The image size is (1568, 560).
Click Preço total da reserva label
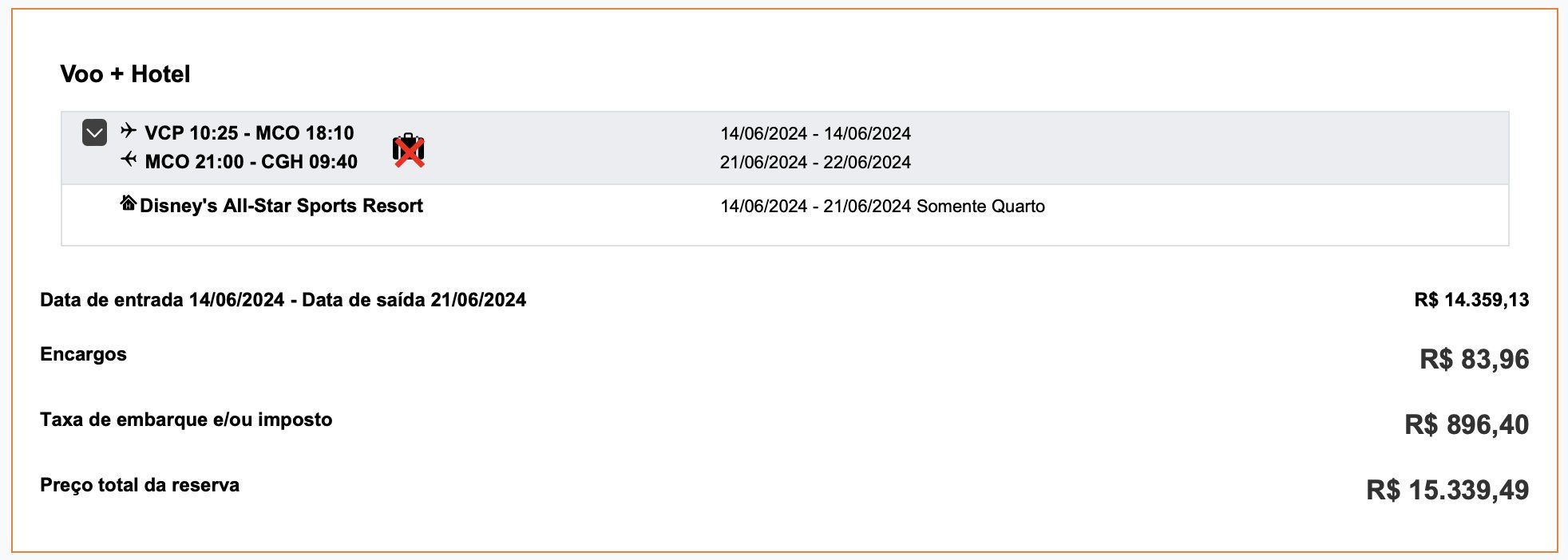140,485
